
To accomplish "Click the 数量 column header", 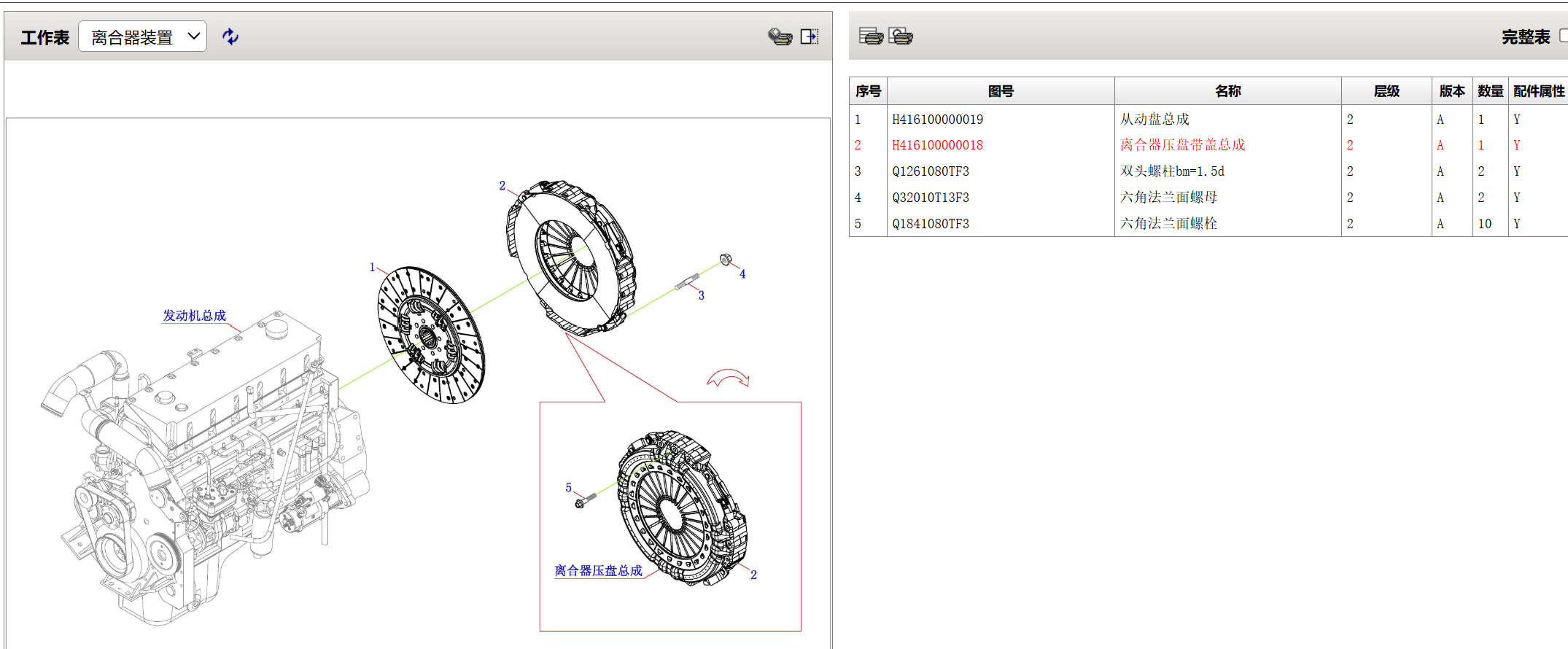I will pos(1490,91).
